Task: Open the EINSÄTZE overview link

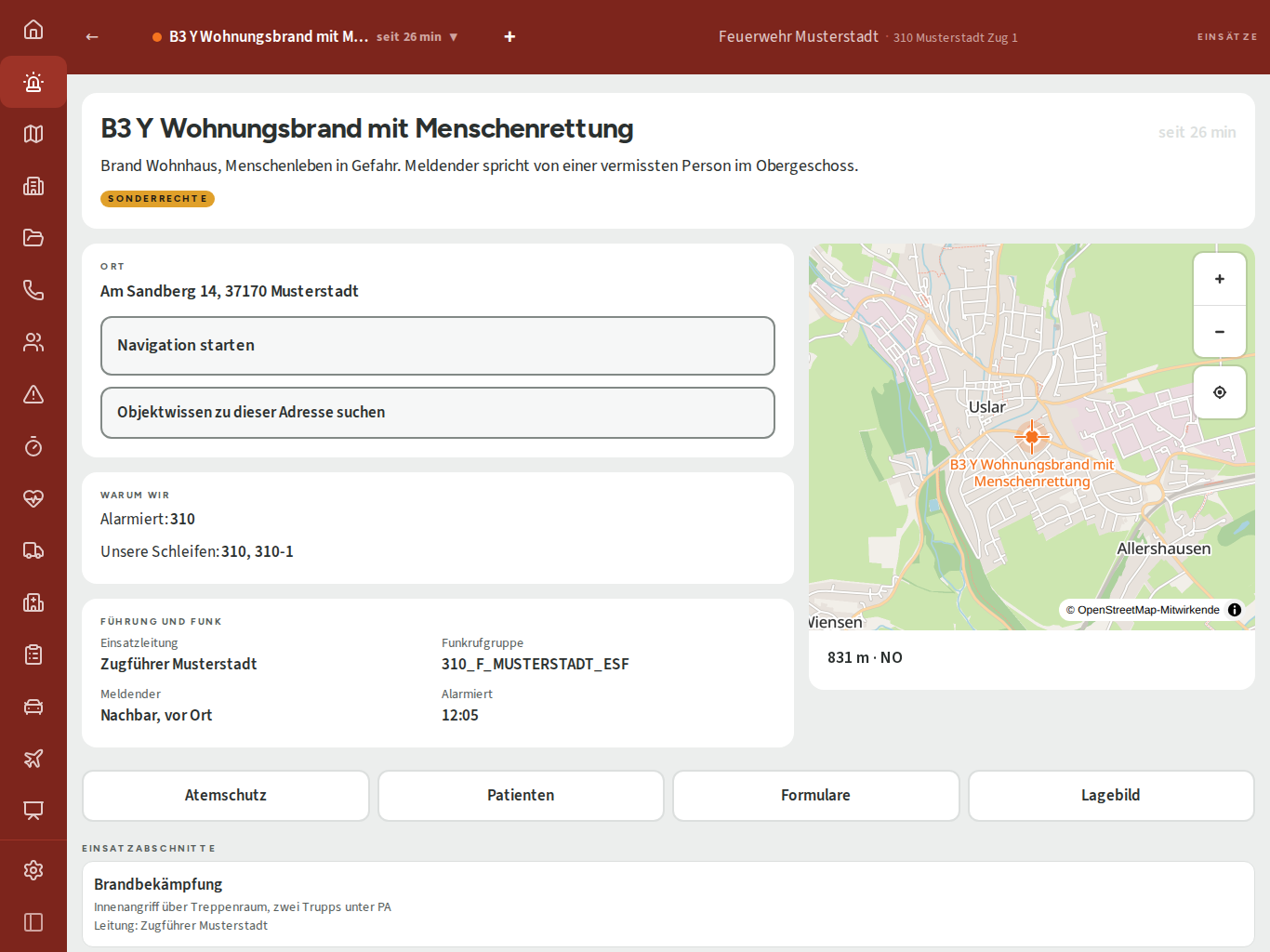Action: click(x=1227, y=37)
